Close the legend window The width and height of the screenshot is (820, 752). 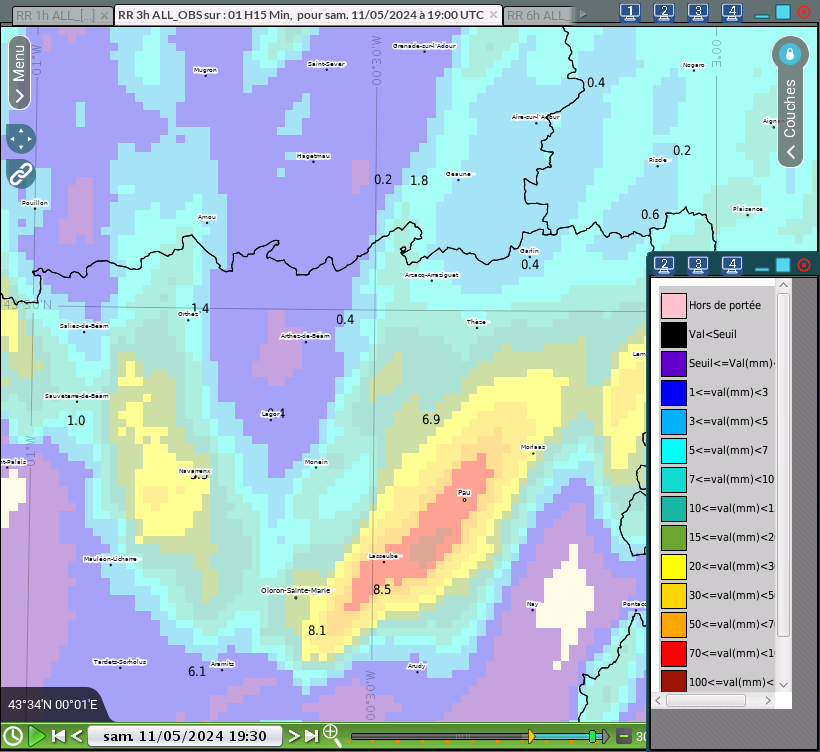pos(804,265)
